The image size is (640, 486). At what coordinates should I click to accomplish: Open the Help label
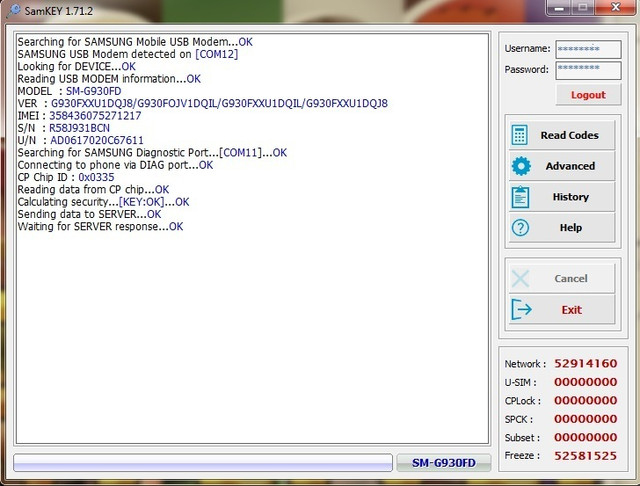[571, 228]
